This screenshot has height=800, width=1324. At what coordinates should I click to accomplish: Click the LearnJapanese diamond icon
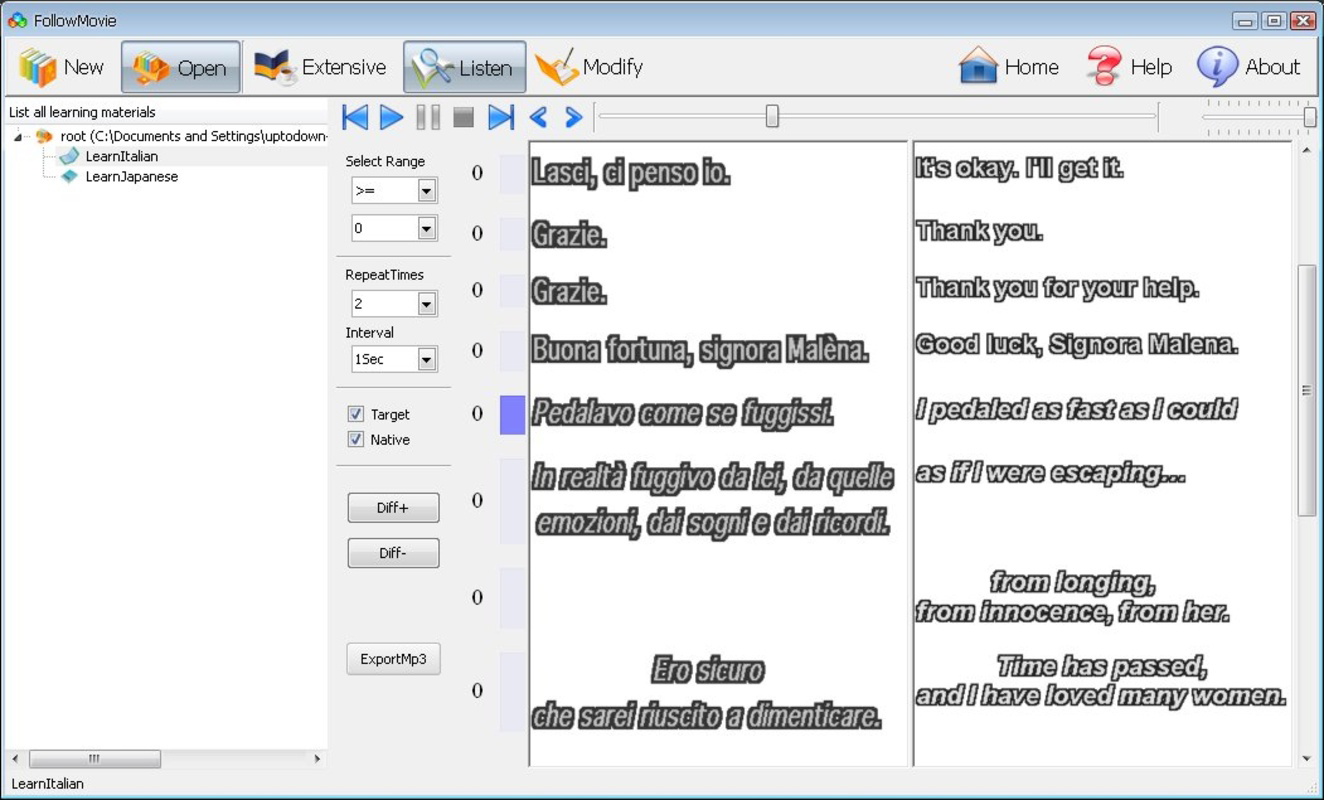pyautogui.click(x=68, y=176)
